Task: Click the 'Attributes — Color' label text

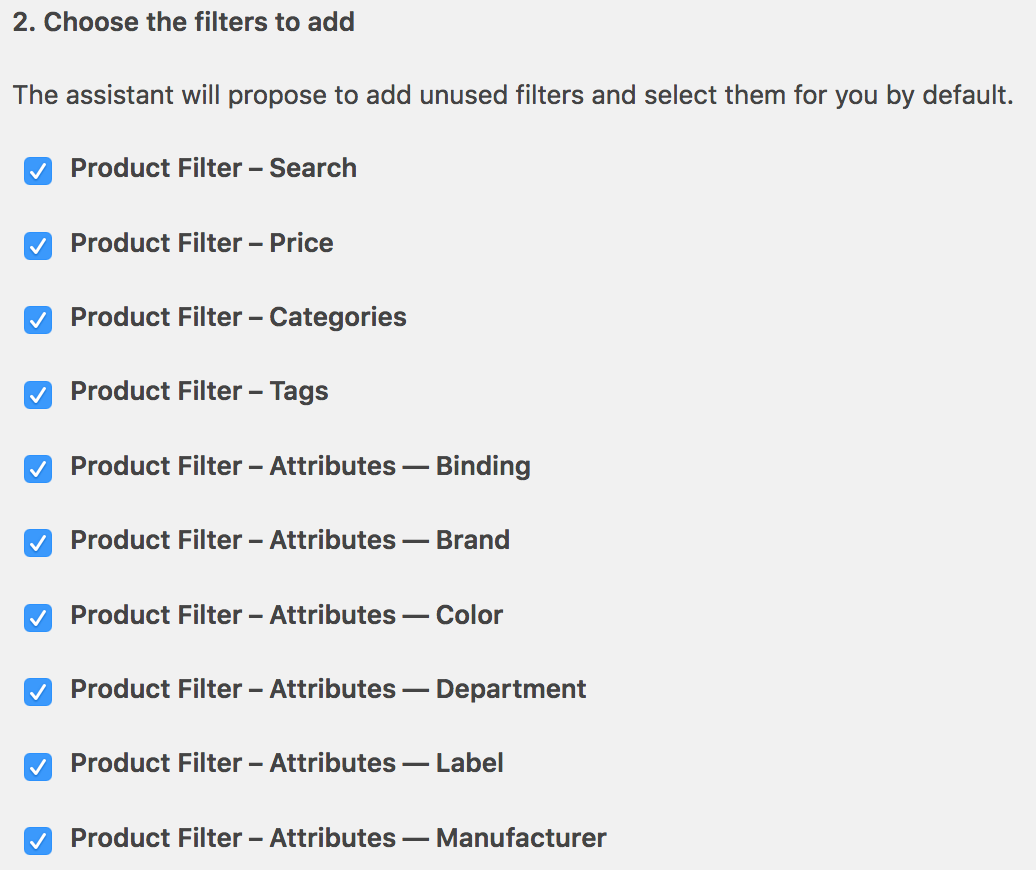Action: click(286, 615)
